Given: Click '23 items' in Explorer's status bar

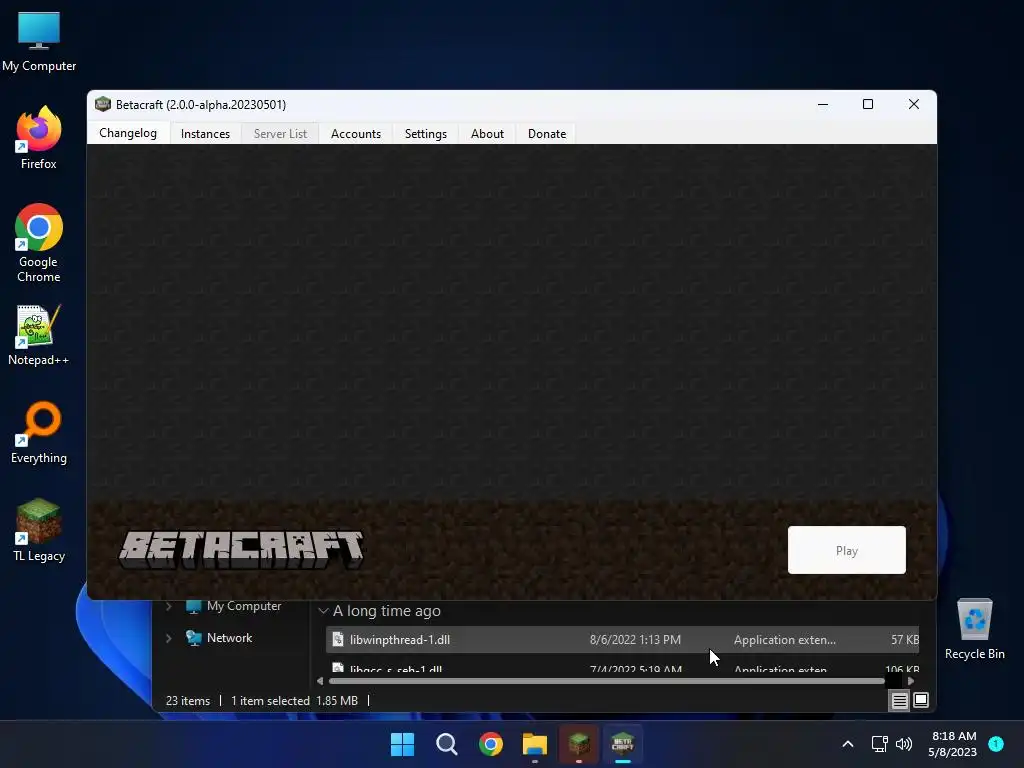Looking at the screenshot, I should [188, 701].
